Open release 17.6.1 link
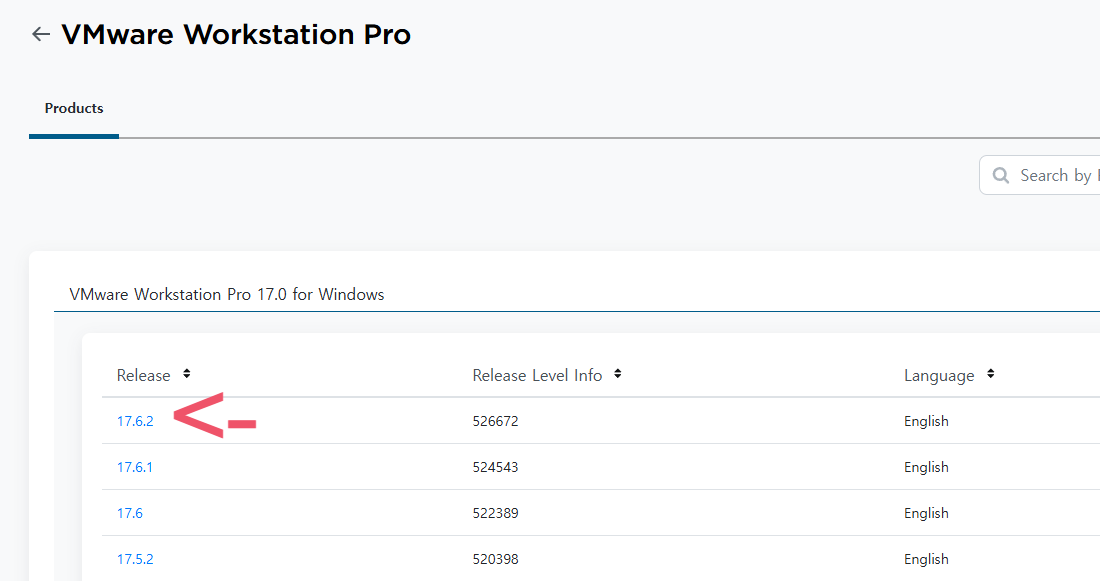This screenshot has width=1100, height=581. point(135,467)
